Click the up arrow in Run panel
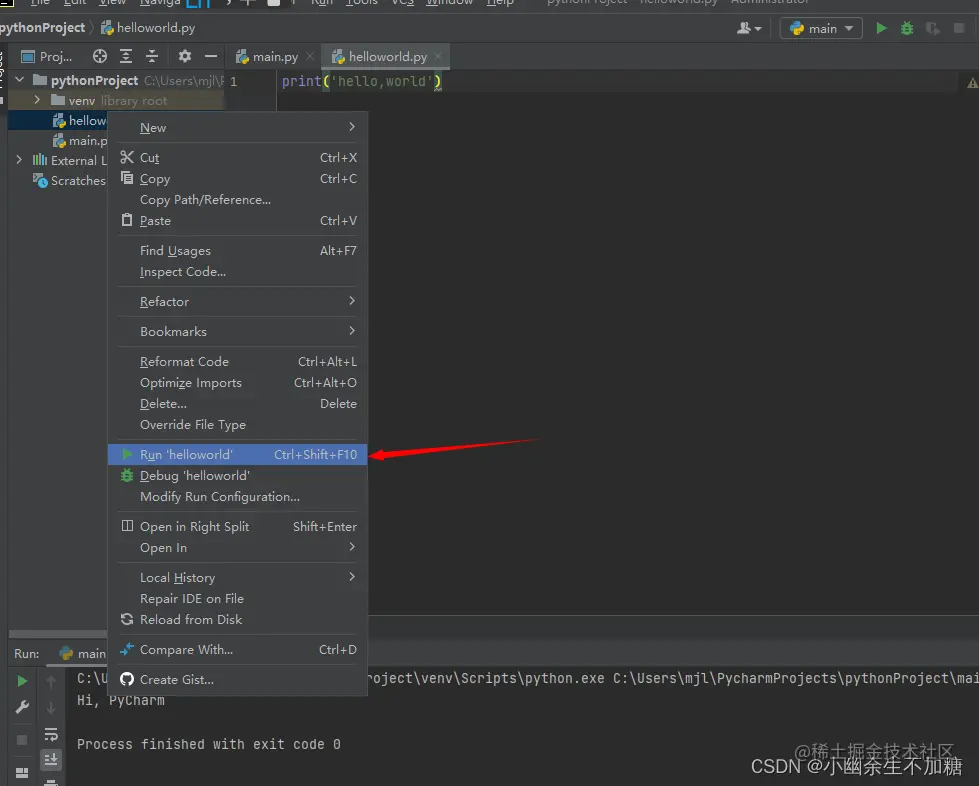 (x=51, y=681)
